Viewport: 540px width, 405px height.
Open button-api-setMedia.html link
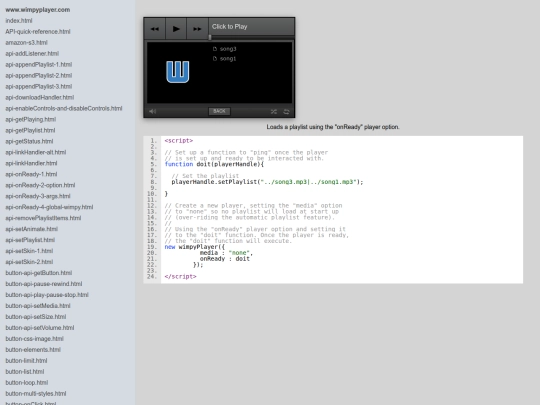(x=38, y=306)
